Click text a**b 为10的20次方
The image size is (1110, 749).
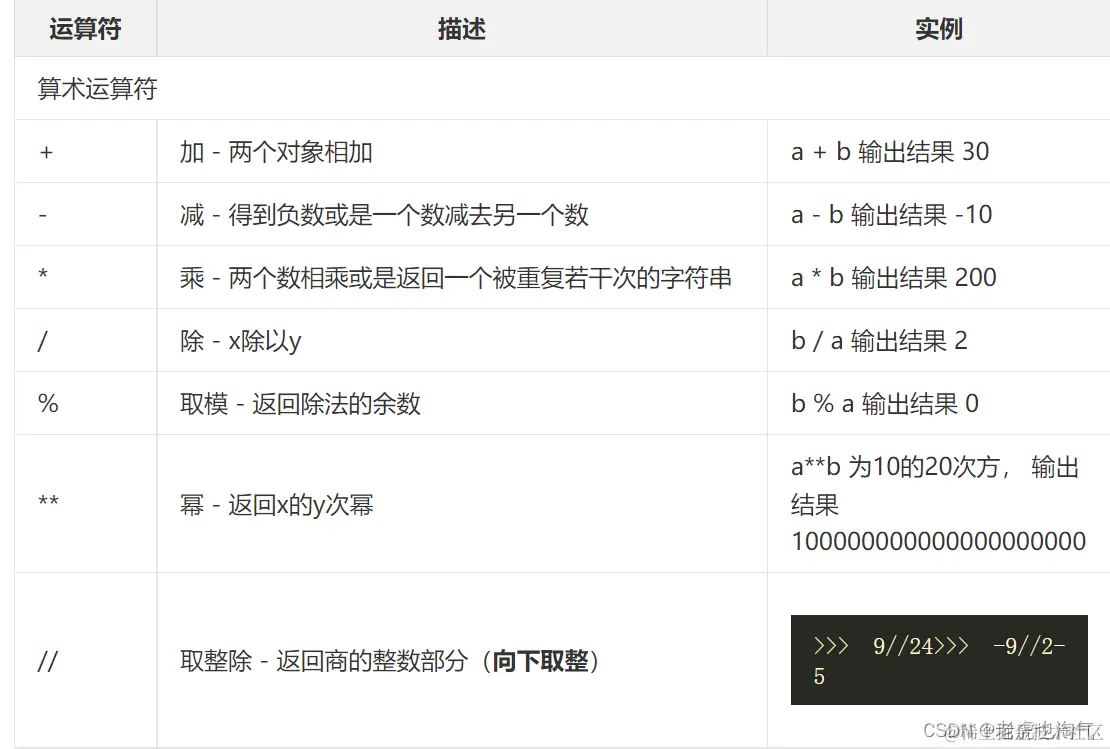coord(895,467)
